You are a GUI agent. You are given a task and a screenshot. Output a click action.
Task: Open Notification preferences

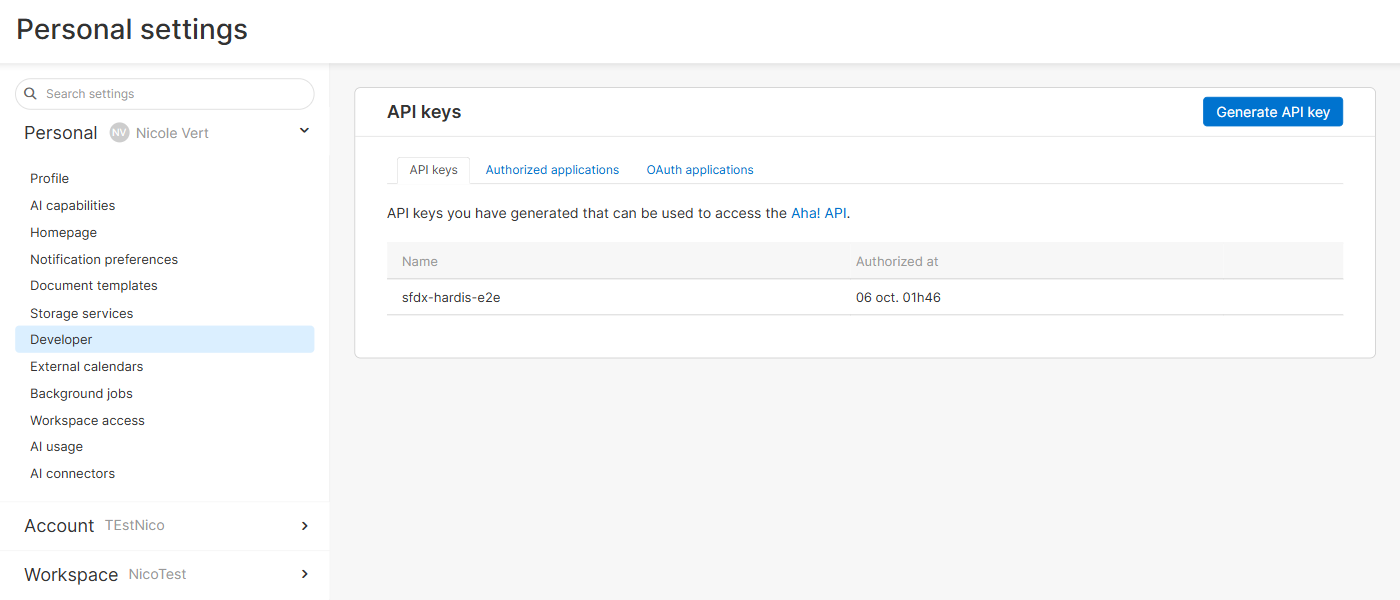click(x=104, y=259)
